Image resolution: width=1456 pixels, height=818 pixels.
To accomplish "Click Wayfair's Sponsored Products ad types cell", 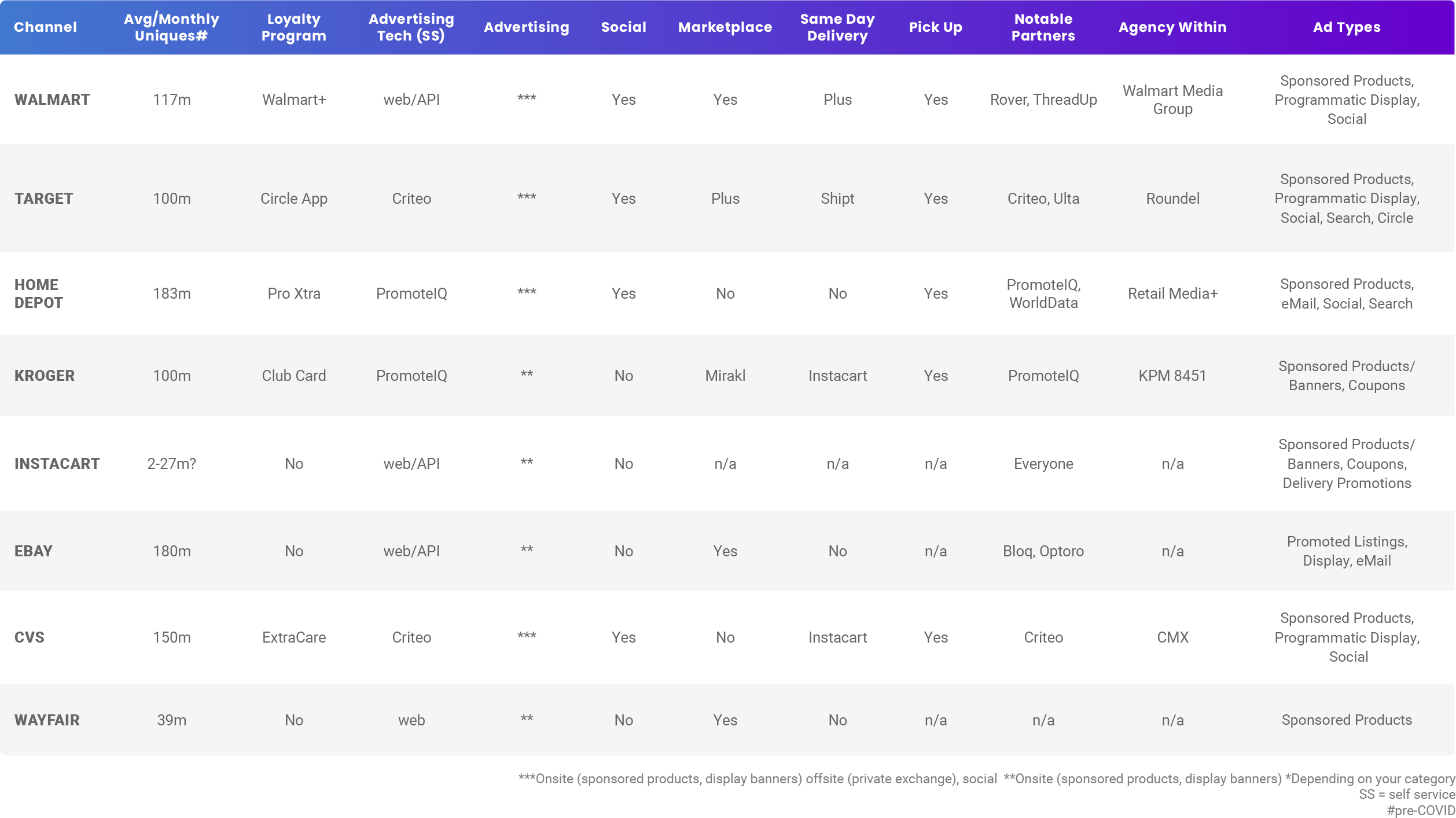I will click(1347, 720).
